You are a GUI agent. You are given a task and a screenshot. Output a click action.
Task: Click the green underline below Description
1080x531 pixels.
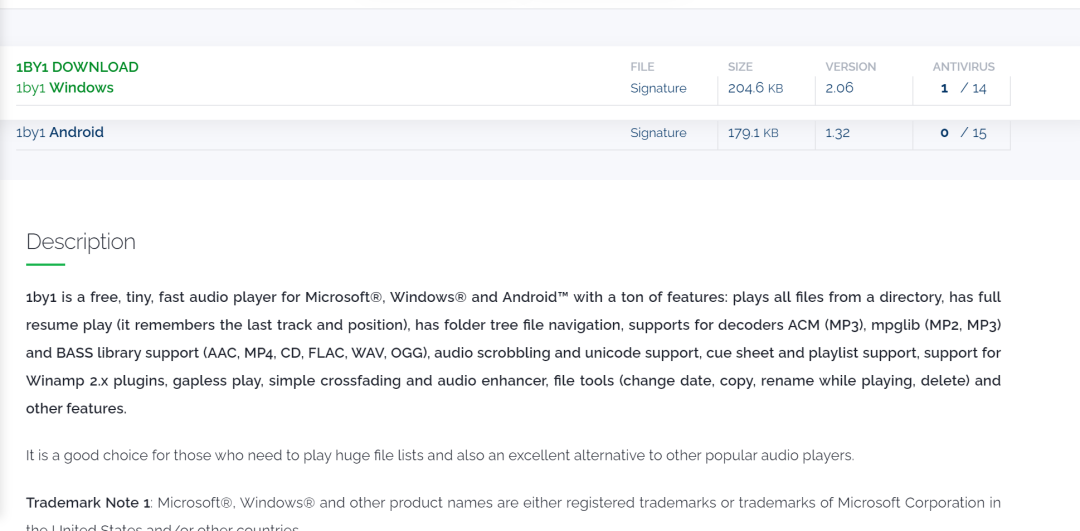[45, 264]
